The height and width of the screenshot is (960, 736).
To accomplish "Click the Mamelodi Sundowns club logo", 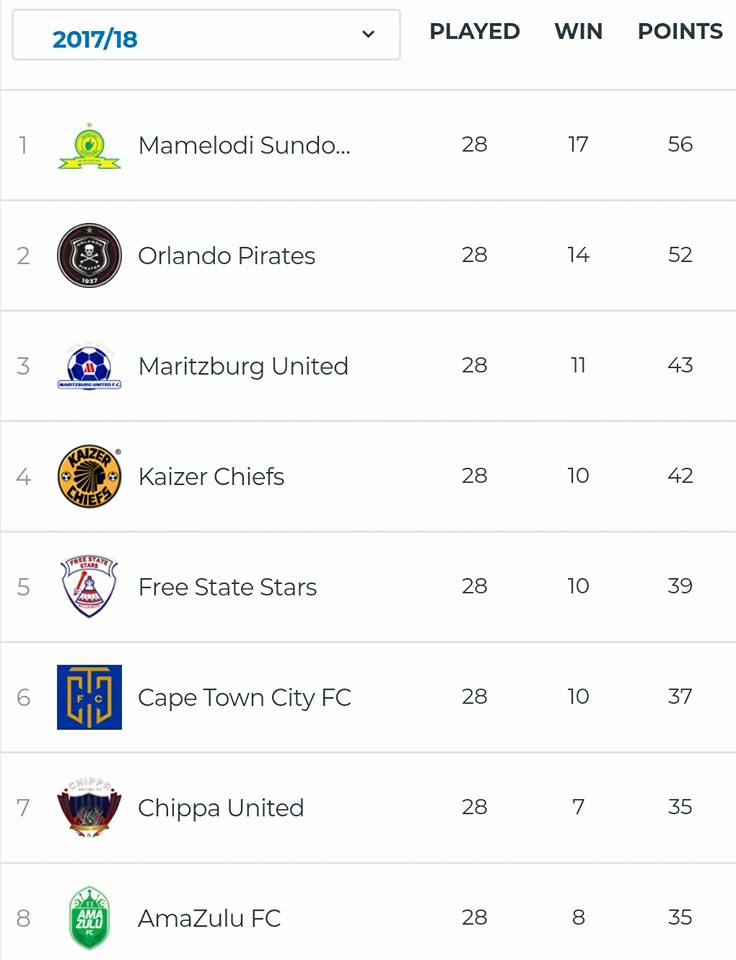I will tap(89, 146).
